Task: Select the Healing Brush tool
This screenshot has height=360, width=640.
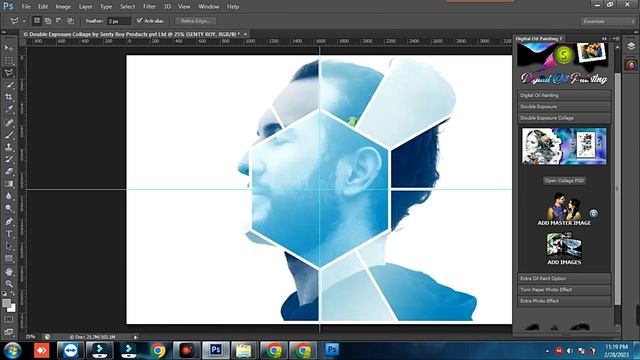Action: [x=9, y=122]
